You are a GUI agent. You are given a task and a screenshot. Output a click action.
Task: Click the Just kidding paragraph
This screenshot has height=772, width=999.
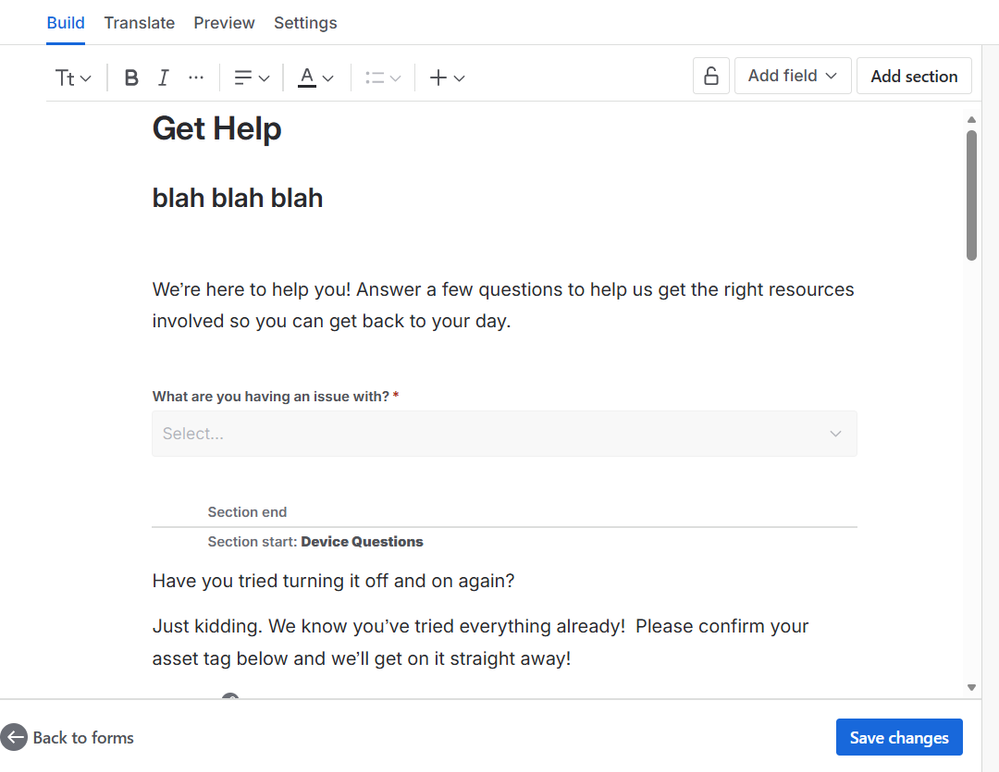pos(480,642)
